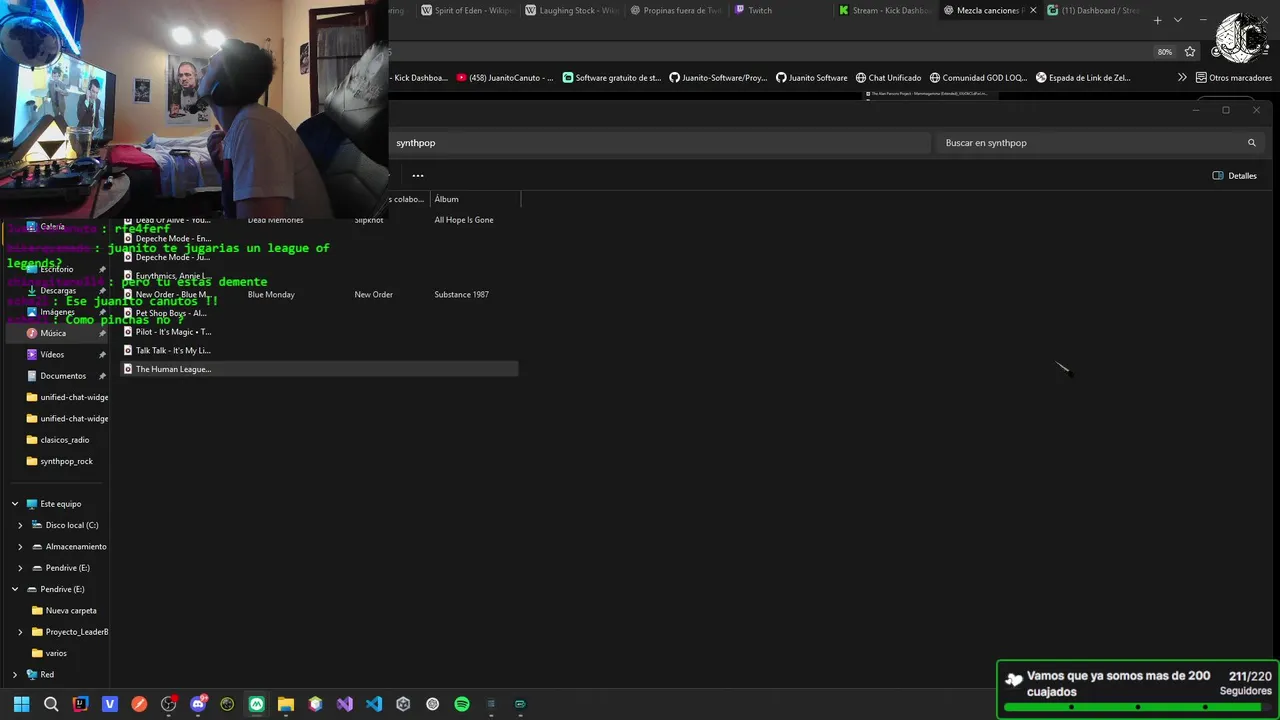Open ChatGPT icon on taskbar
This screenshot has height=720, width=1280.
432,704
